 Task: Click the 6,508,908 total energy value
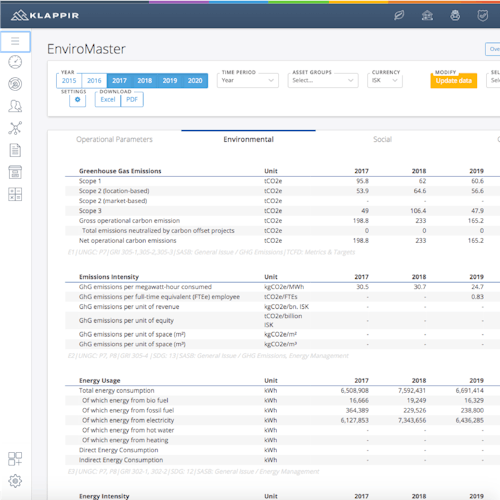pyautogui.click(x=355, y=391)
